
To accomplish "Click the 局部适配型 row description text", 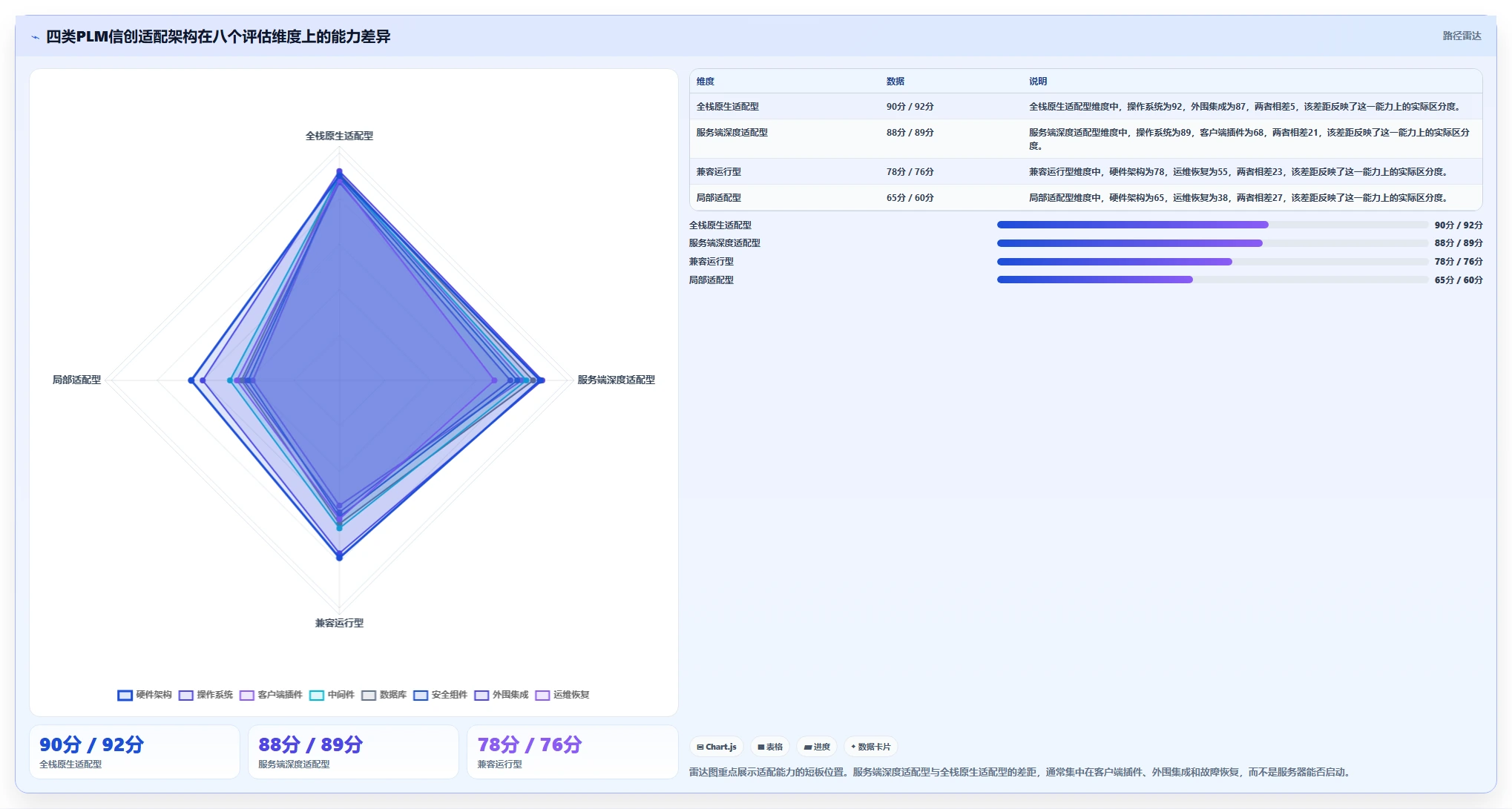I will point(1239,198).
